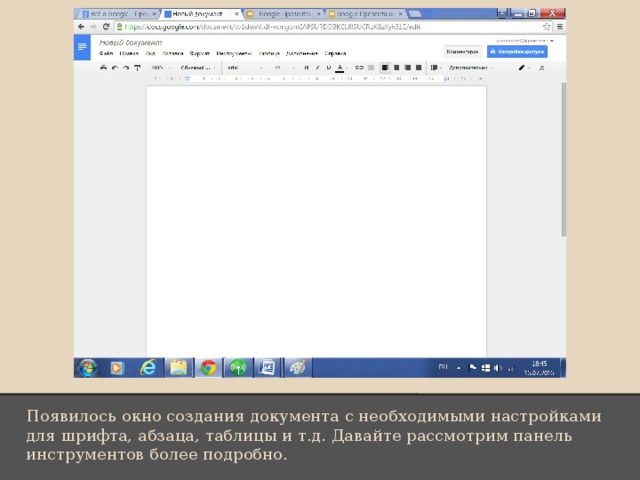
Task: Open the text color picker
Action: pos(340,68)
